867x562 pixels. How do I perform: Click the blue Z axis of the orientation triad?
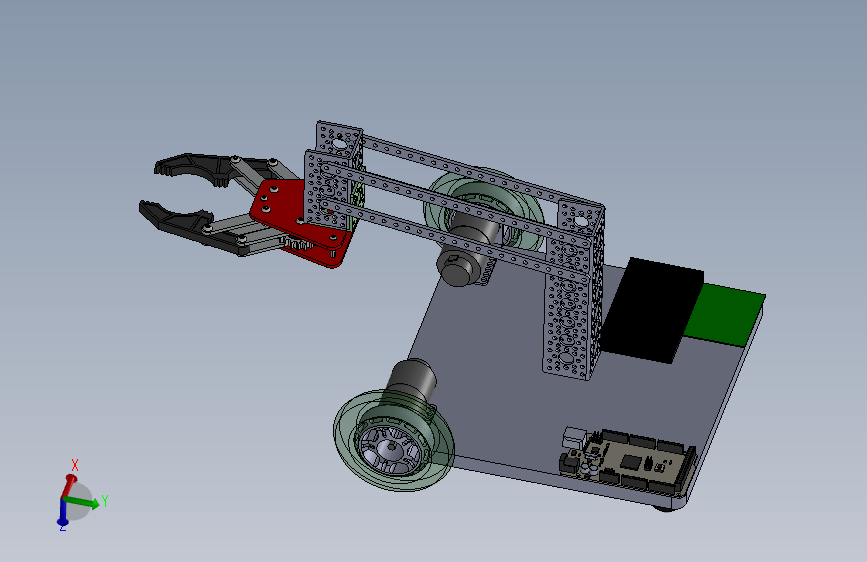point(62,512)
